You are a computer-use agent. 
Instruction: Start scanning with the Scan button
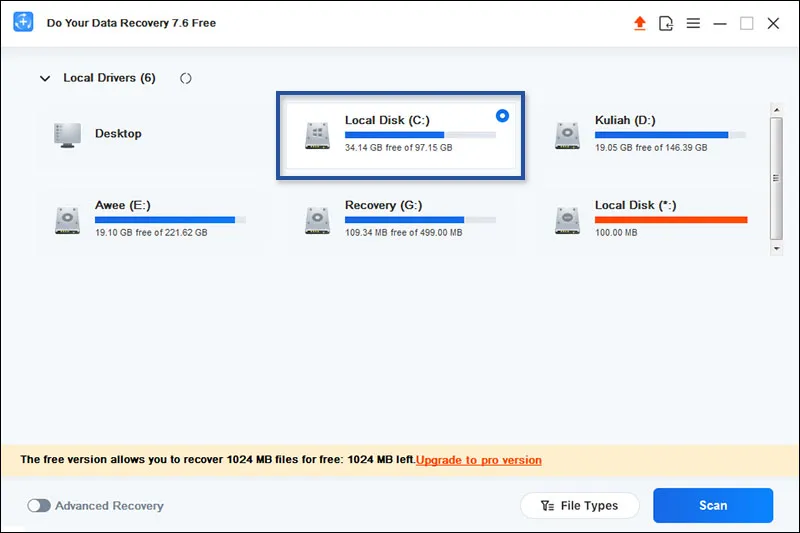pos(713,506)
